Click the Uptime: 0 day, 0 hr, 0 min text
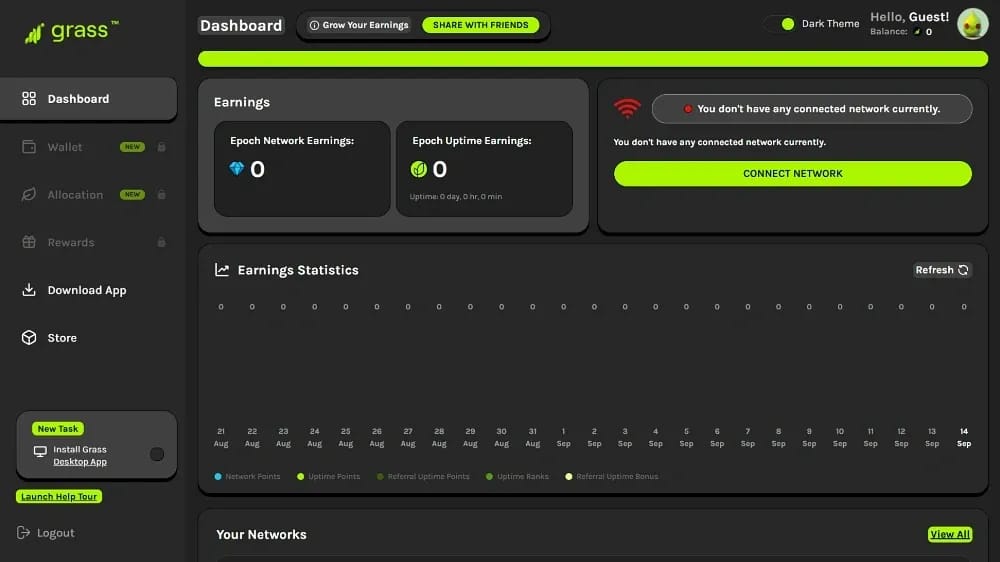Viewport: 1000px width, 562px height. [x=455, y=196]
